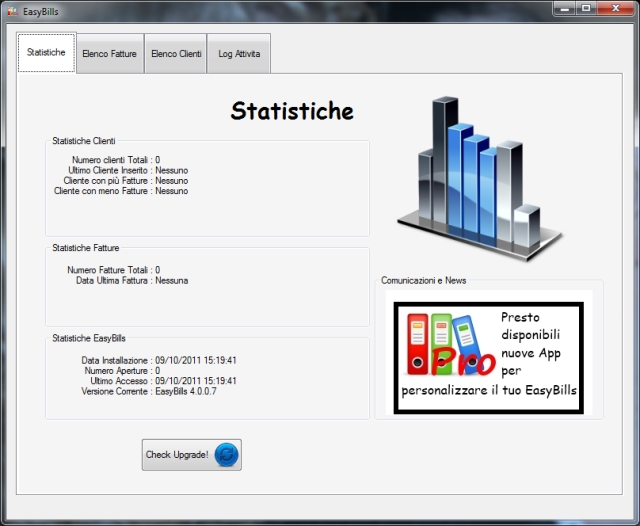Image resolution: width=640 pixels, height=526 pixels.
Task: Click 'Numero Aperture : 0' text
Action: coord(122,371)
